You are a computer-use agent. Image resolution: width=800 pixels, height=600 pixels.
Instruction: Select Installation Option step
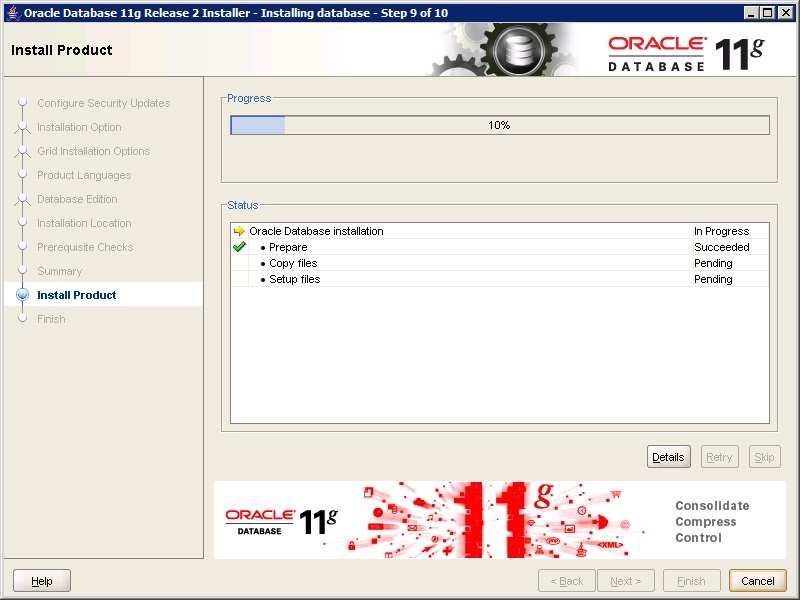click(x=79, y=127)
